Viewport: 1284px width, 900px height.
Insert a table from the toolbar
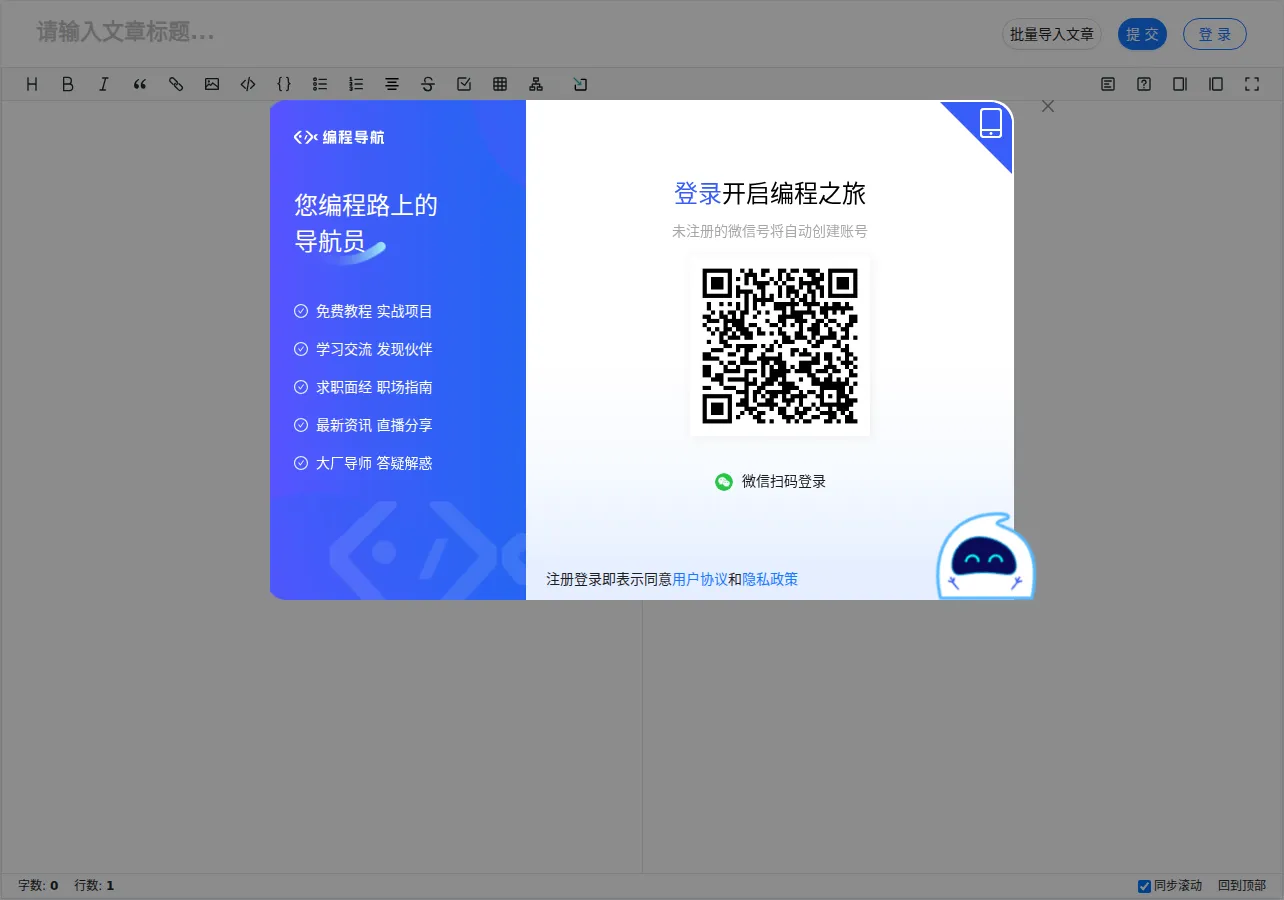coord(500,84)
